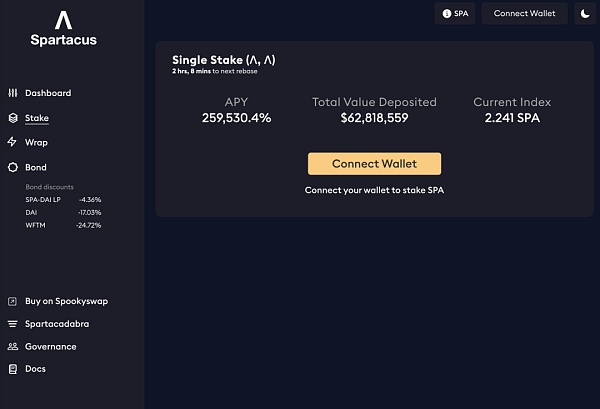Toggle dark mode with the moon icon
Viewport: 600px width, 409px height.
585,14
